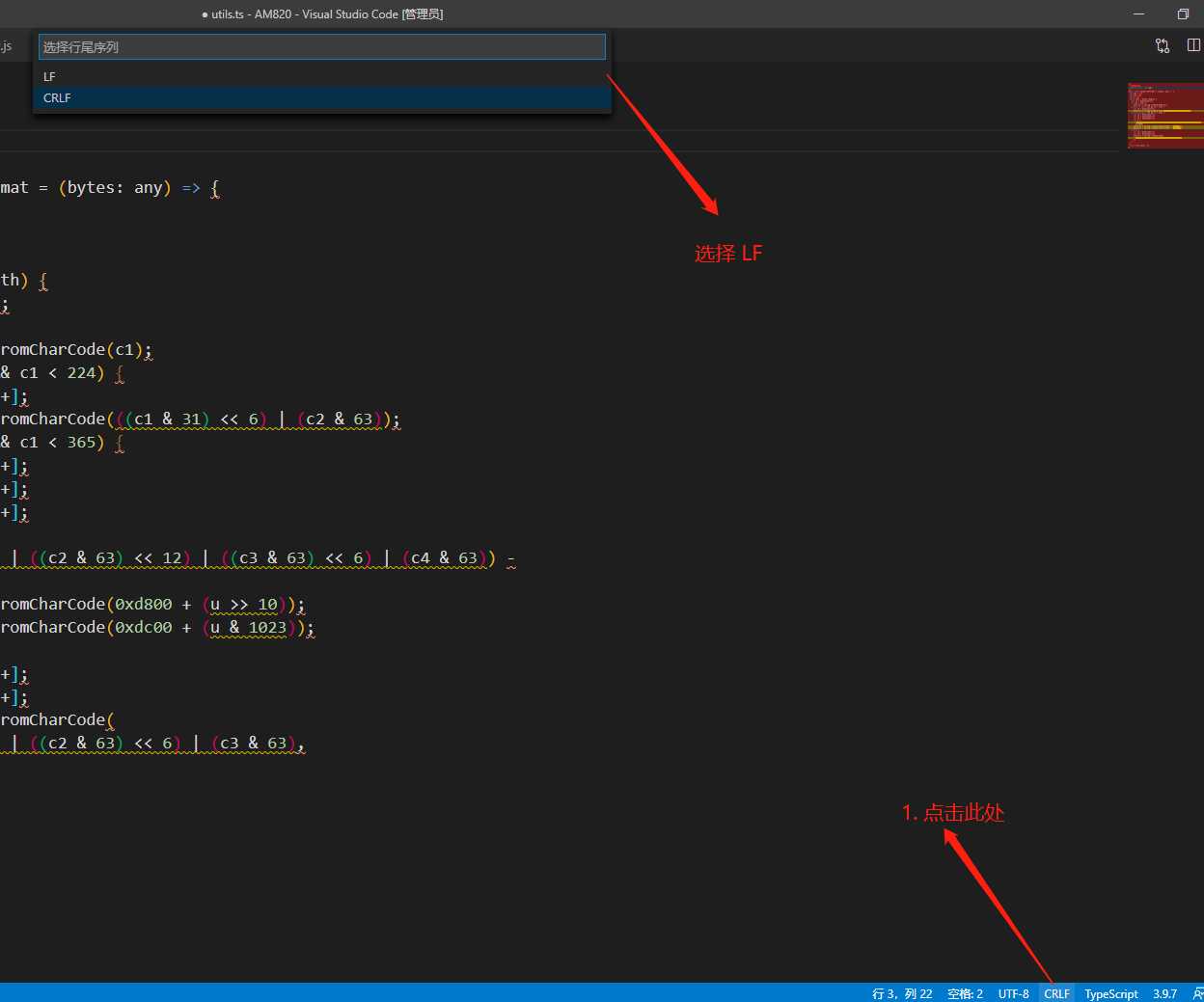The image size is (1204, 1002).
Task: Click '(u & 1023)' expression in code
Action: (x=249, y=628)
